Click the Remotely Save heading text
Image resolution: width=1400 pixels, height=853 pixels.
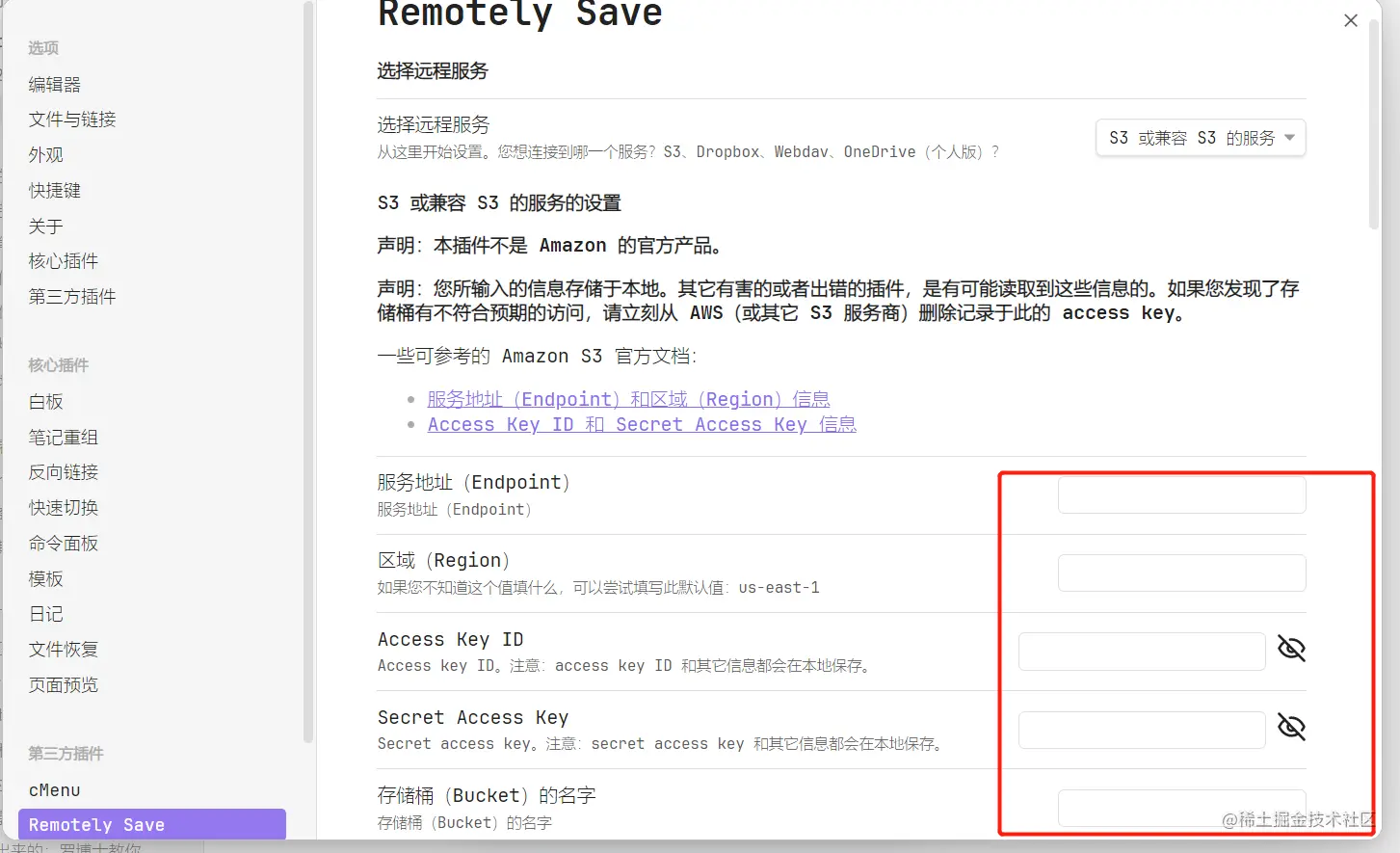(x=520, y=13)
